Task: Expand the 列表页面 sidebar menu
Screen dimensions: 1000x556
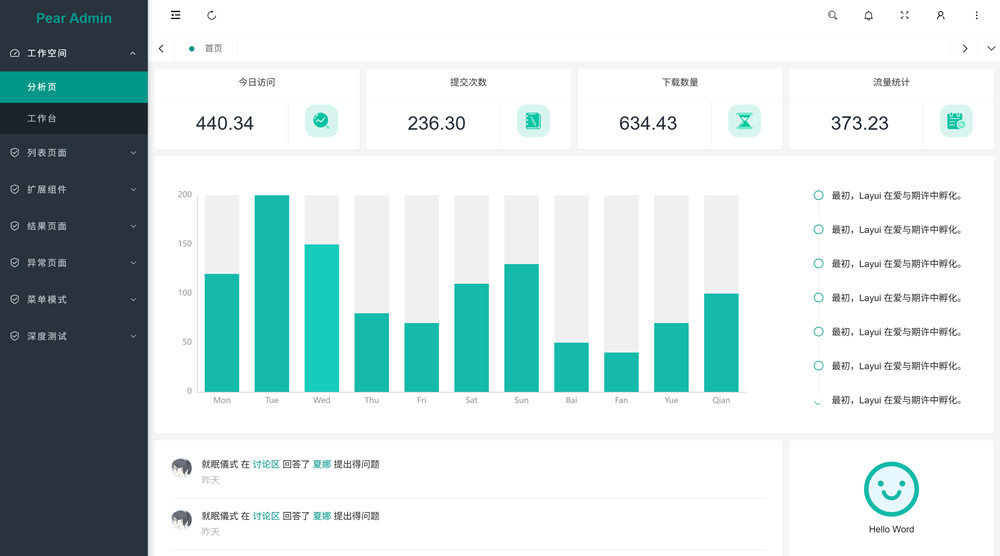Action: click(x=74, y=153)
